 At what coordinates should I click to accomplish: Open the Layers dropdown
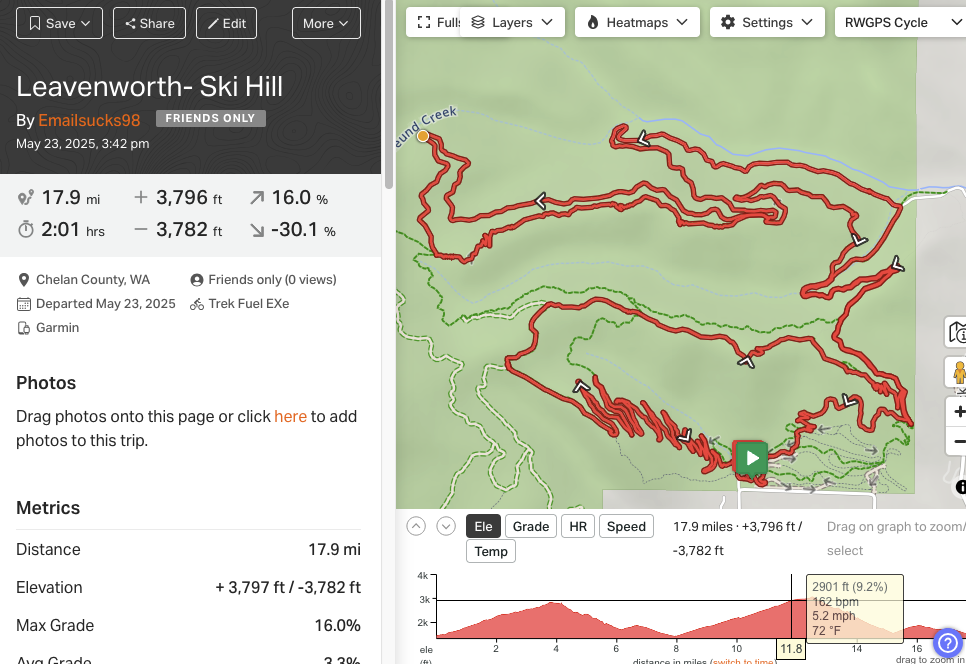[x=512, y=23]
